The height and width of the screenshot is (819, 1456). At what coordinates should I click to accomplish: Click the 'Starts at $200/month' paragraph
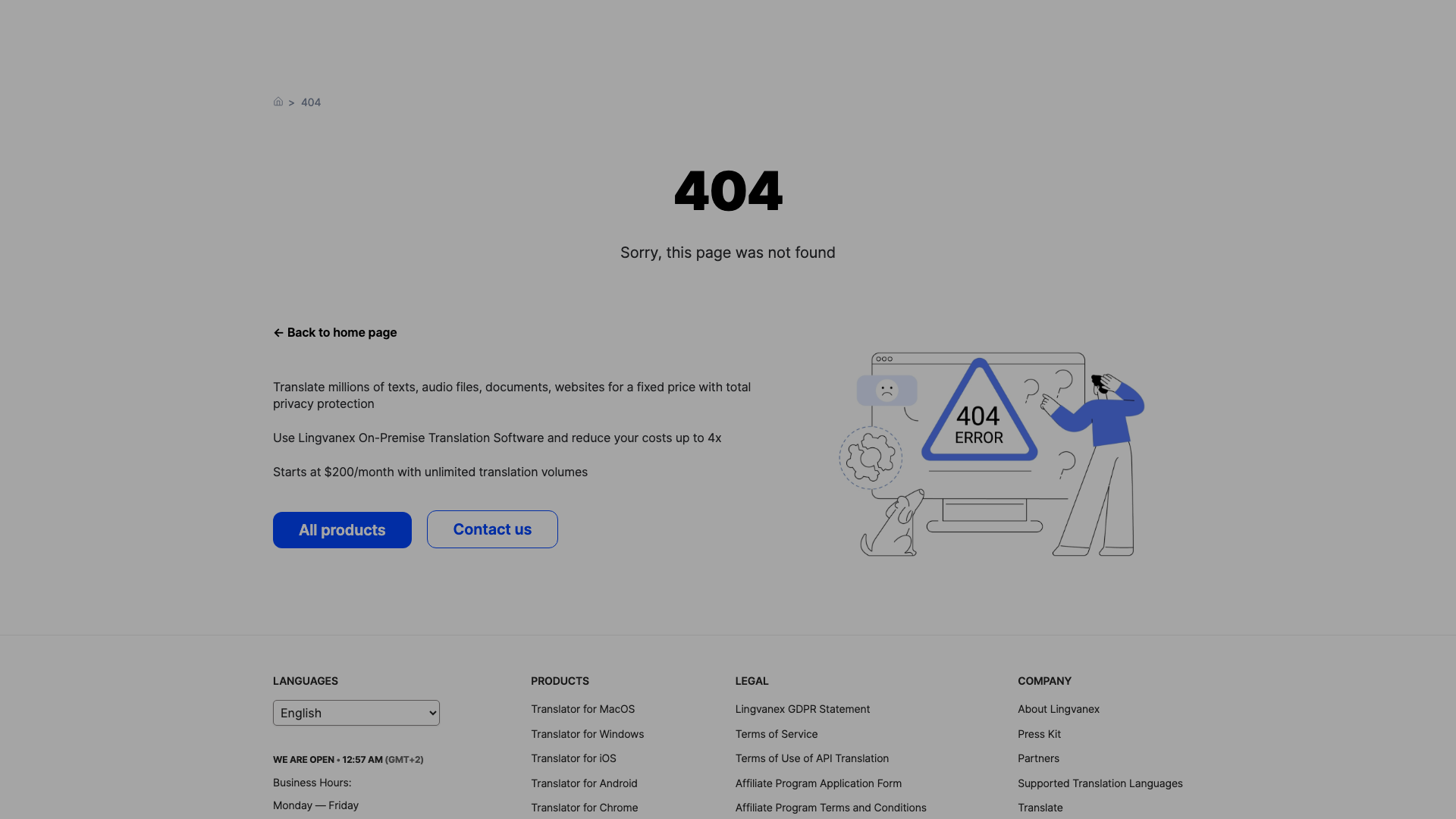coord(430,472)
